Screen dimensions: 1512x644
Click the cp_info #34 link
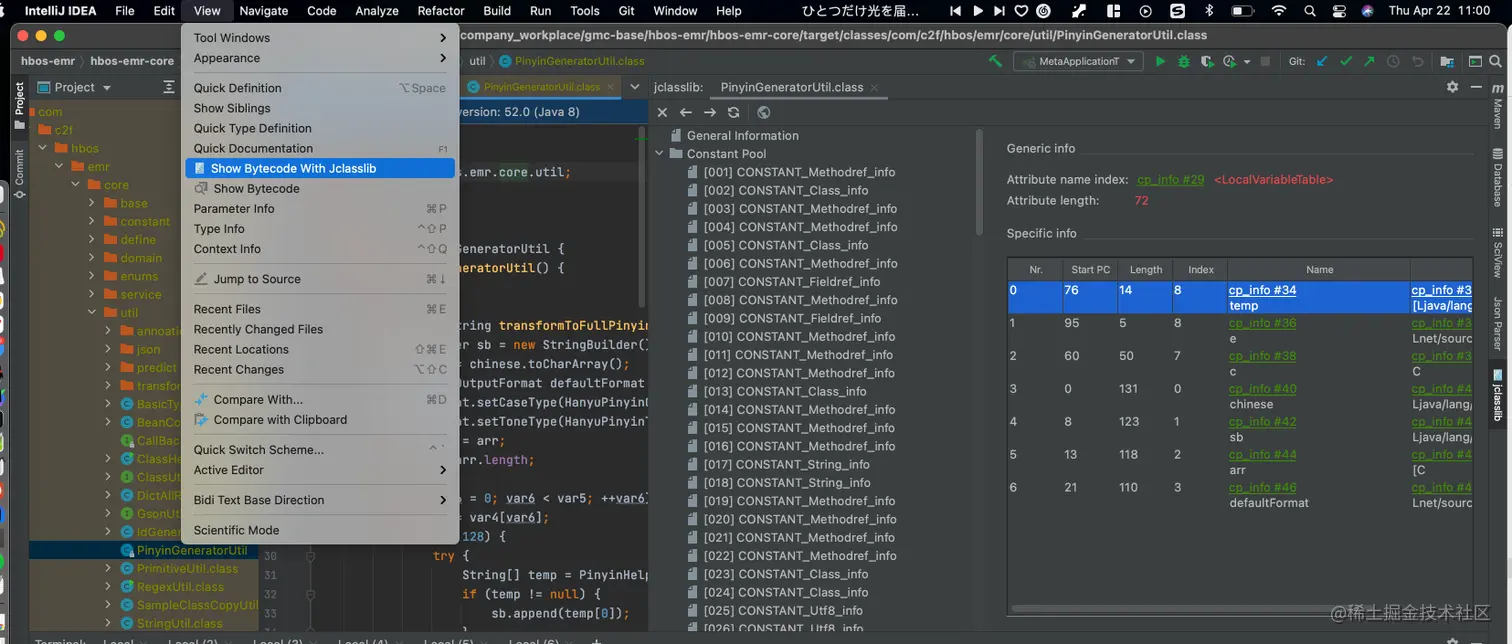[x=1262, y=290]
